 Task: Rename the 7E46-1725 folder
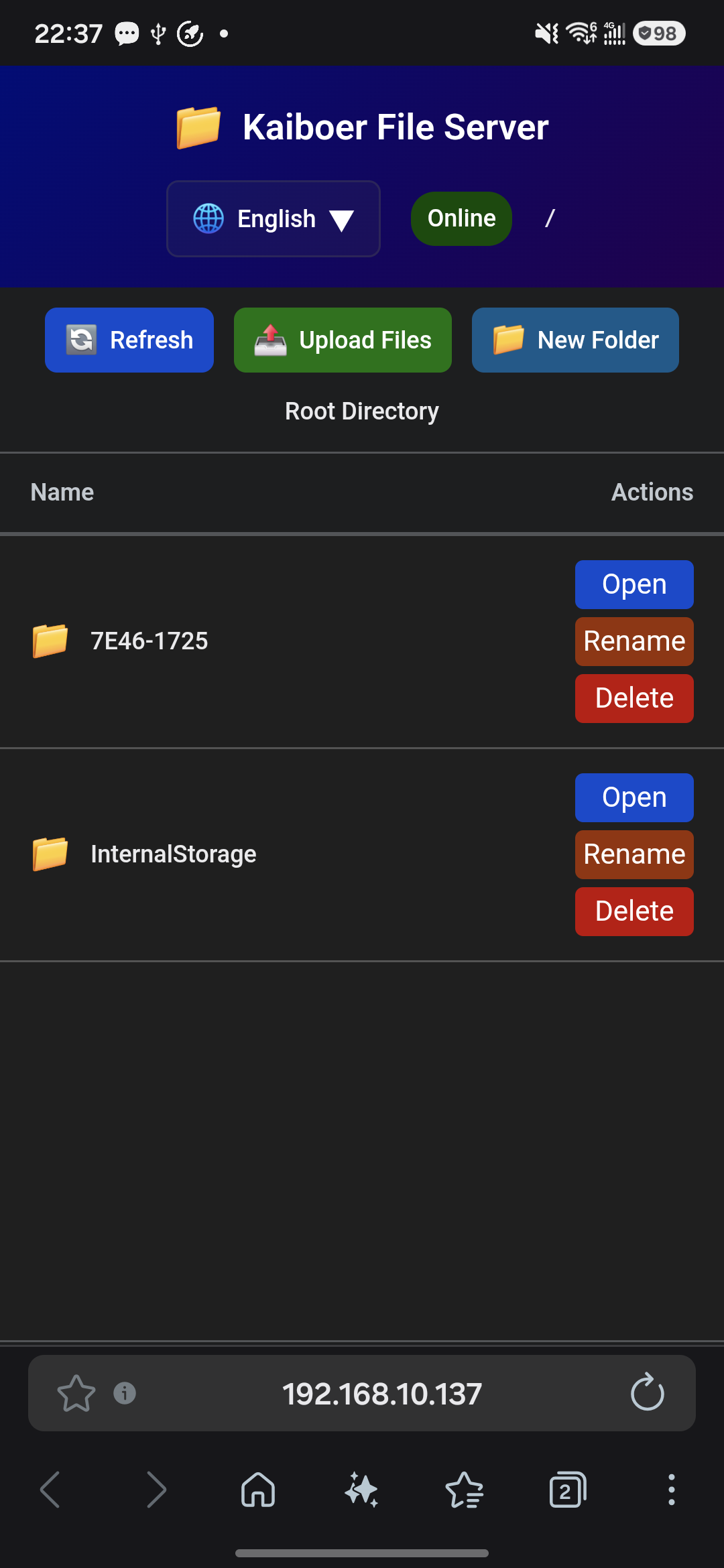(634, 641)
